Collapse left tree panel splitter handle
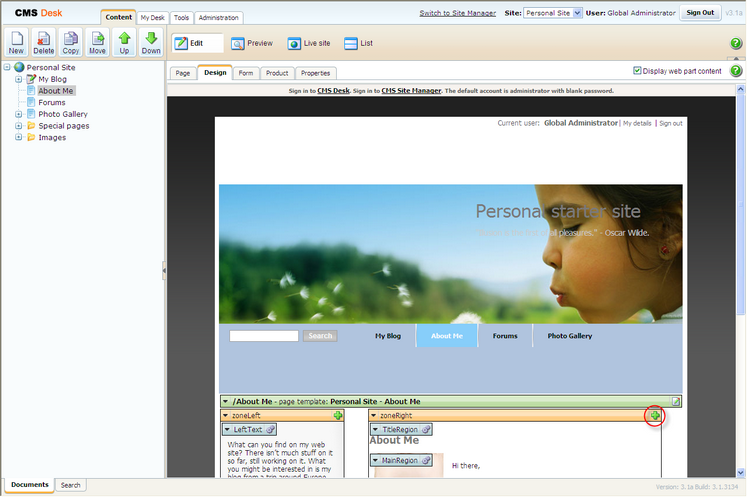The image size is (747, 497). coord(164,270)
